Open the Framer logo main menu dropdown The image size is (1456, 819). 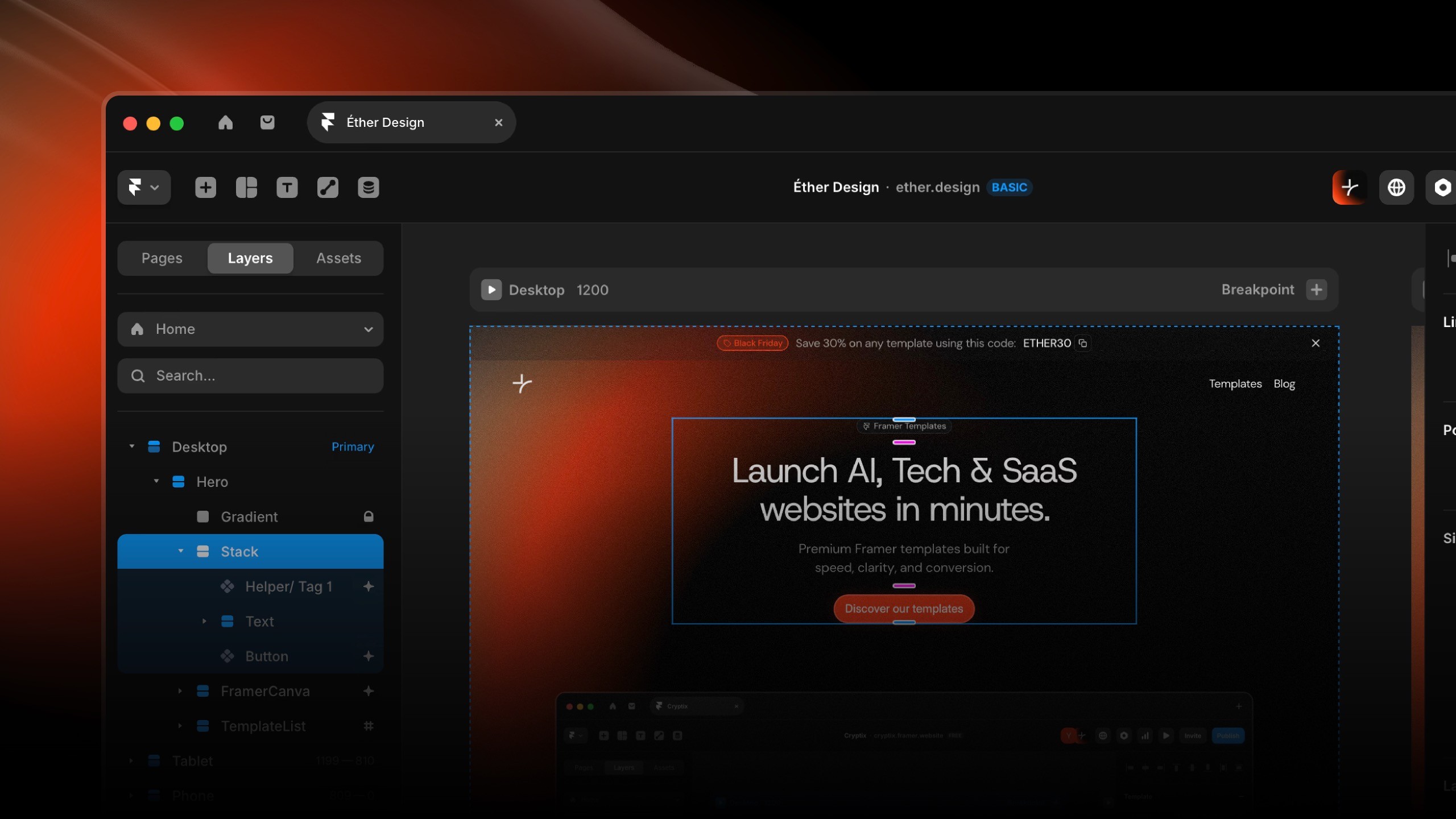point(143,187)
